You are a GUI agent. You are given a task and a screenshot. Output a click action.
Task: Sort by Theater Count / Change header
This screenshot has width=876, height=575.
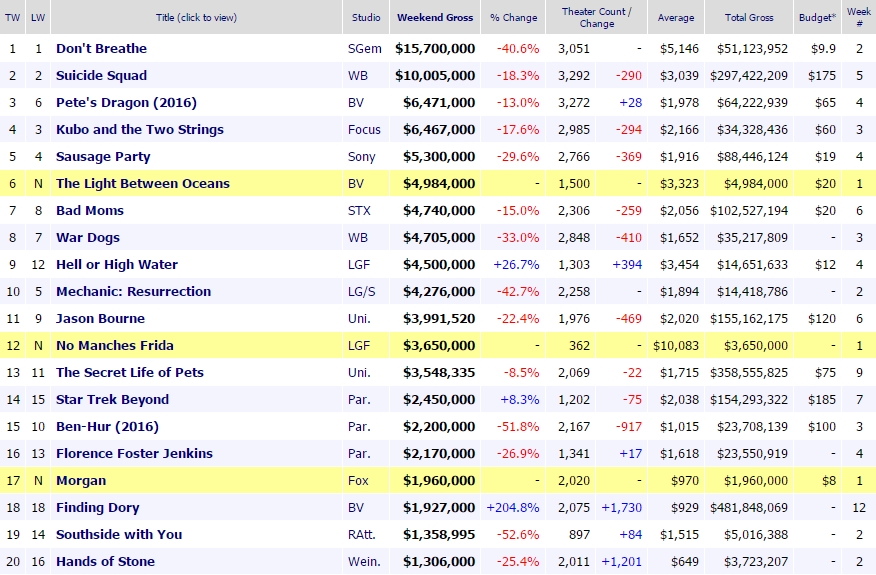597,17
